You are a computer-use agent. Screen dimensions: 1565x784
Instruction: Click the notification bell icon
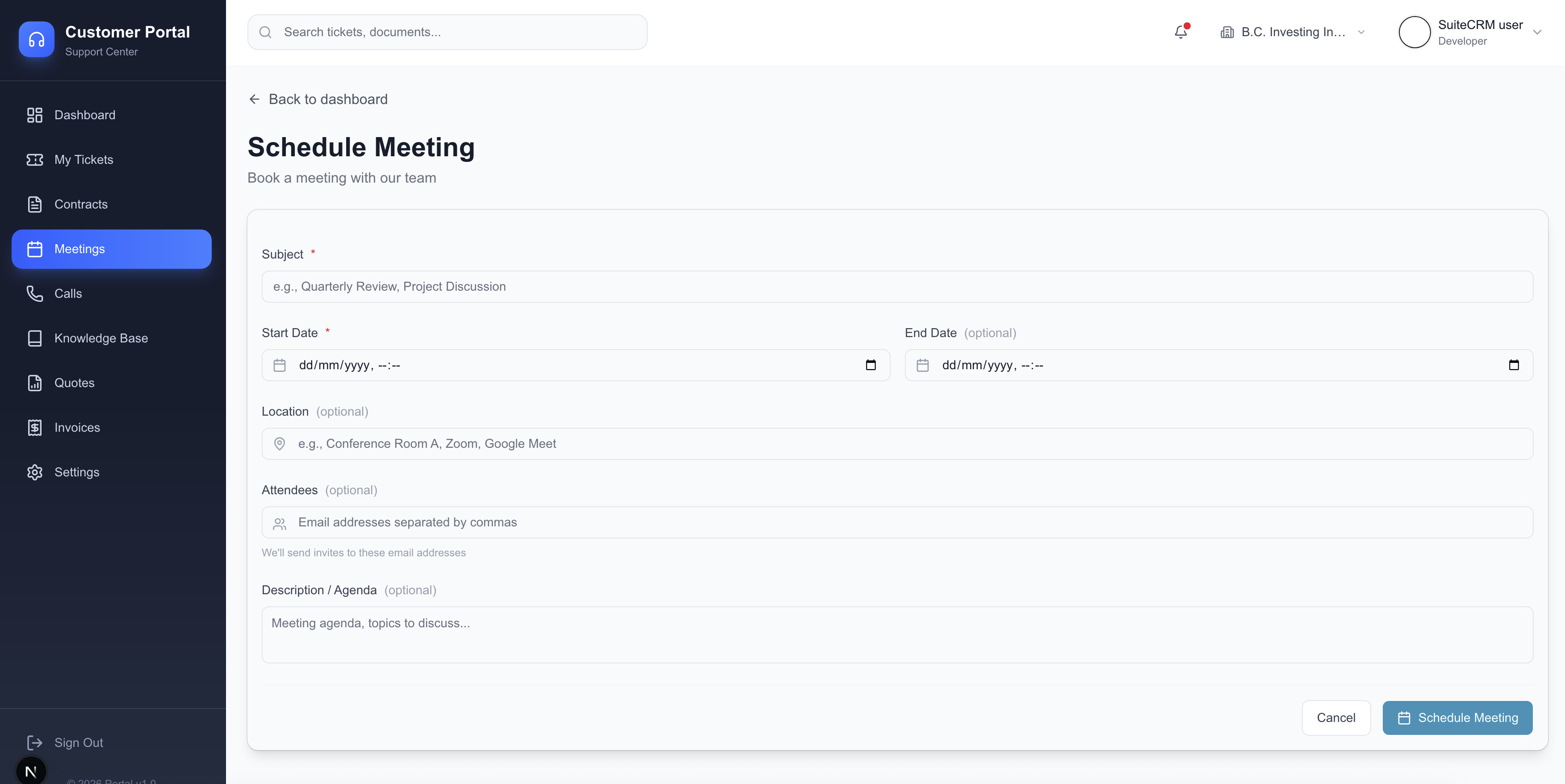[1180, 32]
